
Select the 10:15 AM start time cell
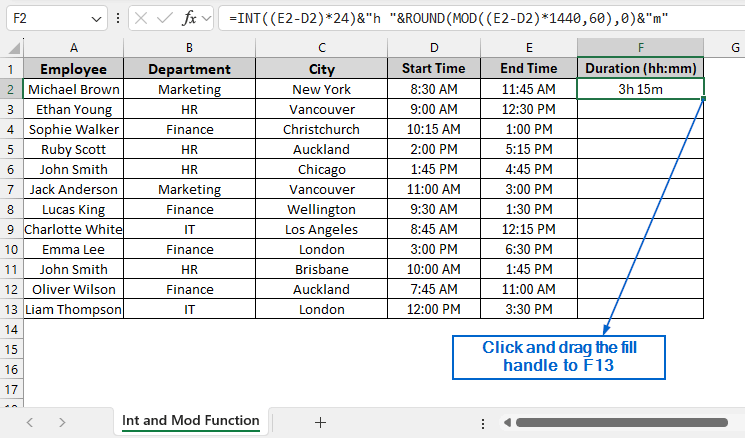(434, 129)
